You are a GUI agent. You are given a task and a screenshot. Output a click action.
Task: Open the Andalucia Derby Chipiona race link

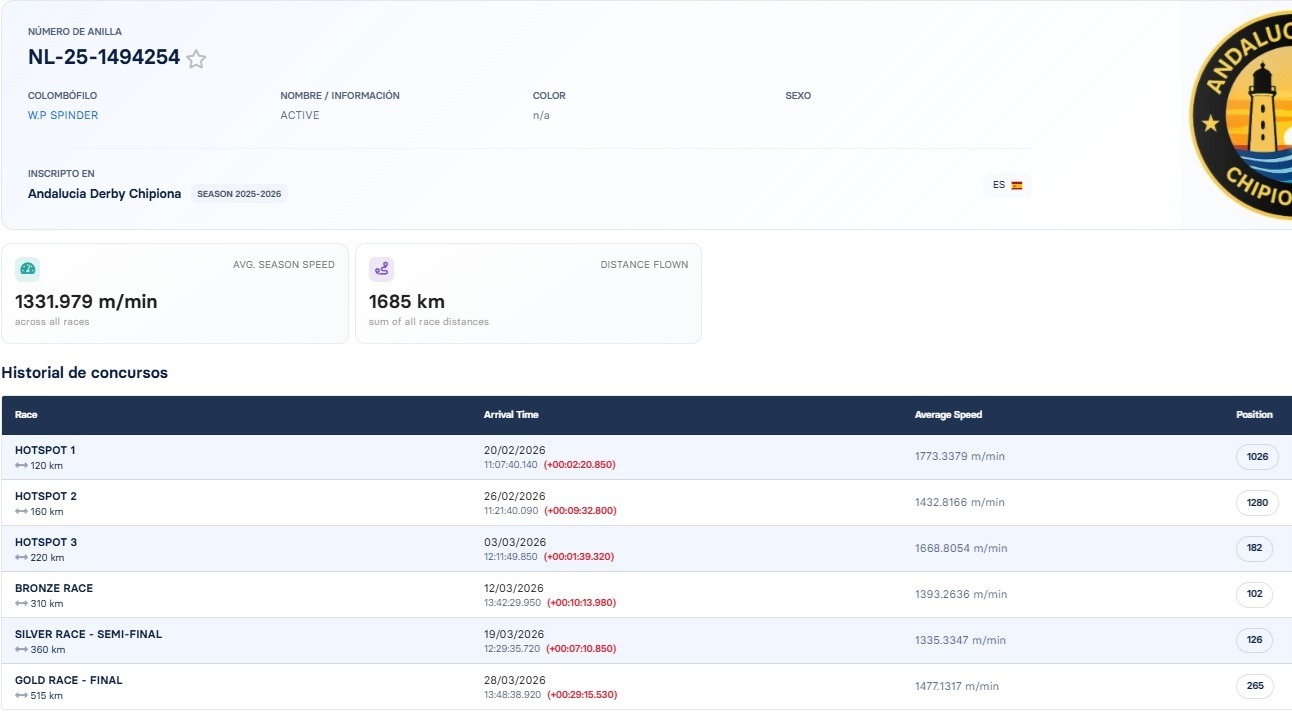click(105, 194)
